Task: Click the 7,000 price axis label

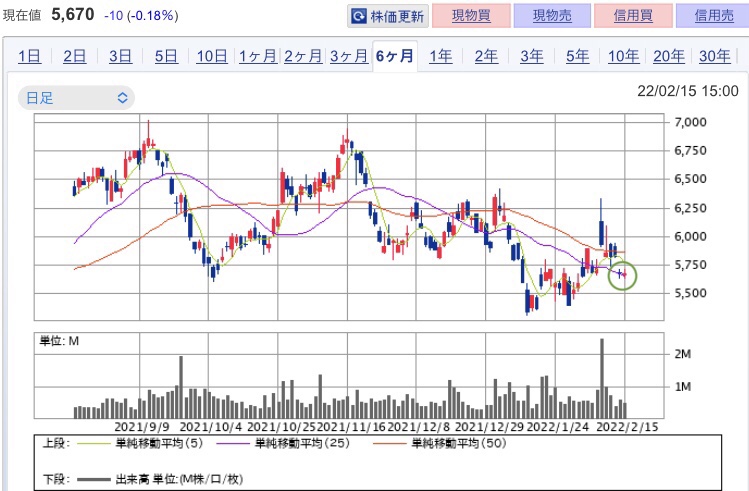Action: [690, 122]
